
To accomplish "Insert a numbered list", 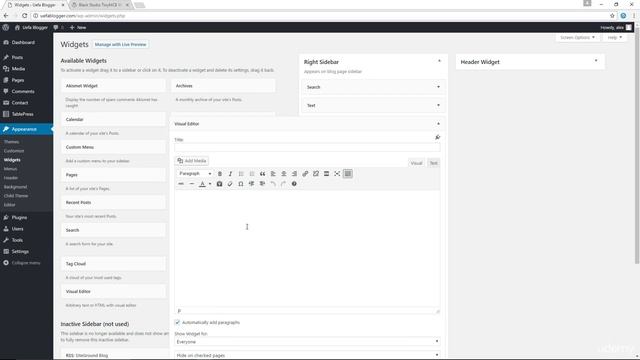I will pos(252,174).
